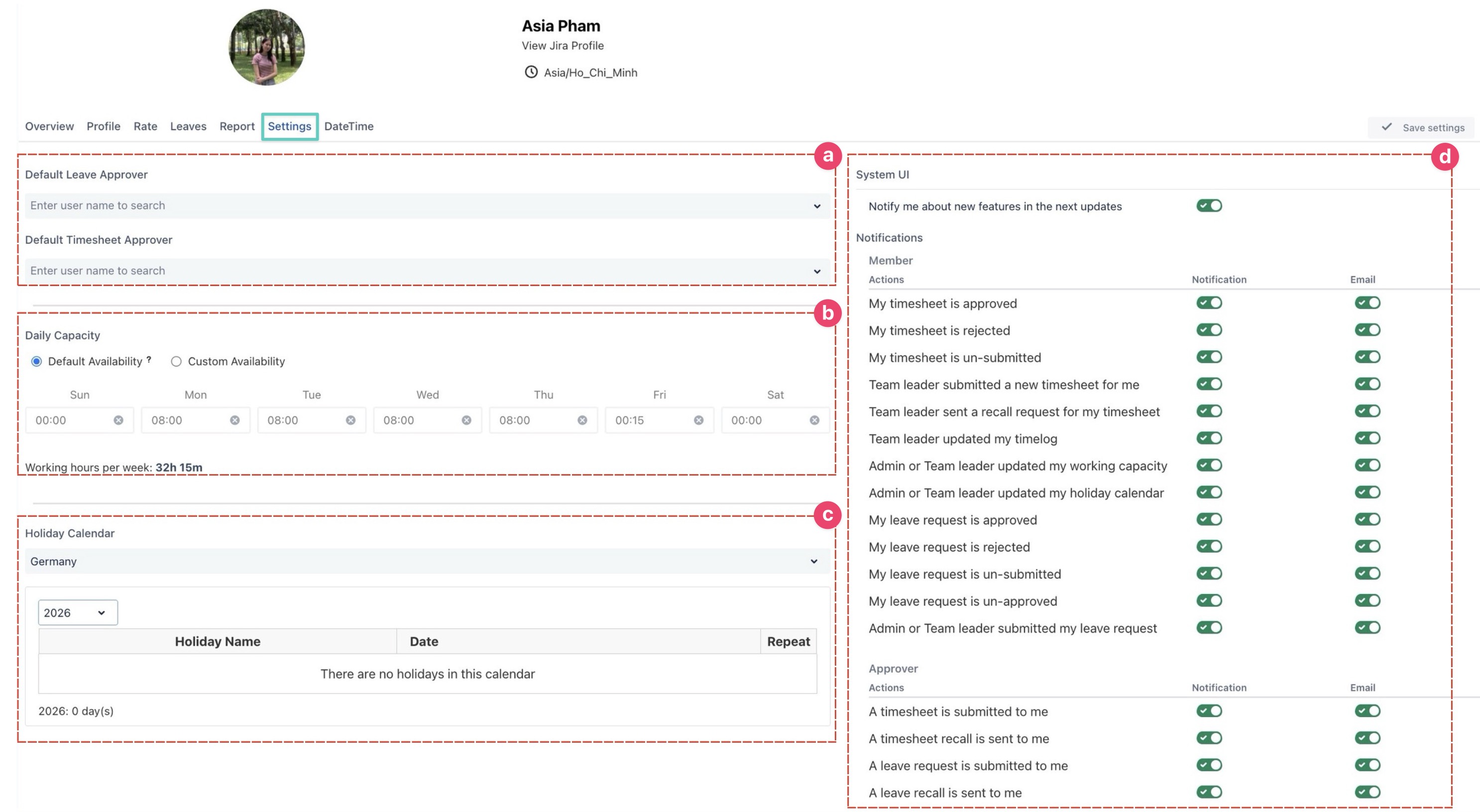Switch to the Leaves tab
The width and height of the screenshot is (1480, 812).
188,126
